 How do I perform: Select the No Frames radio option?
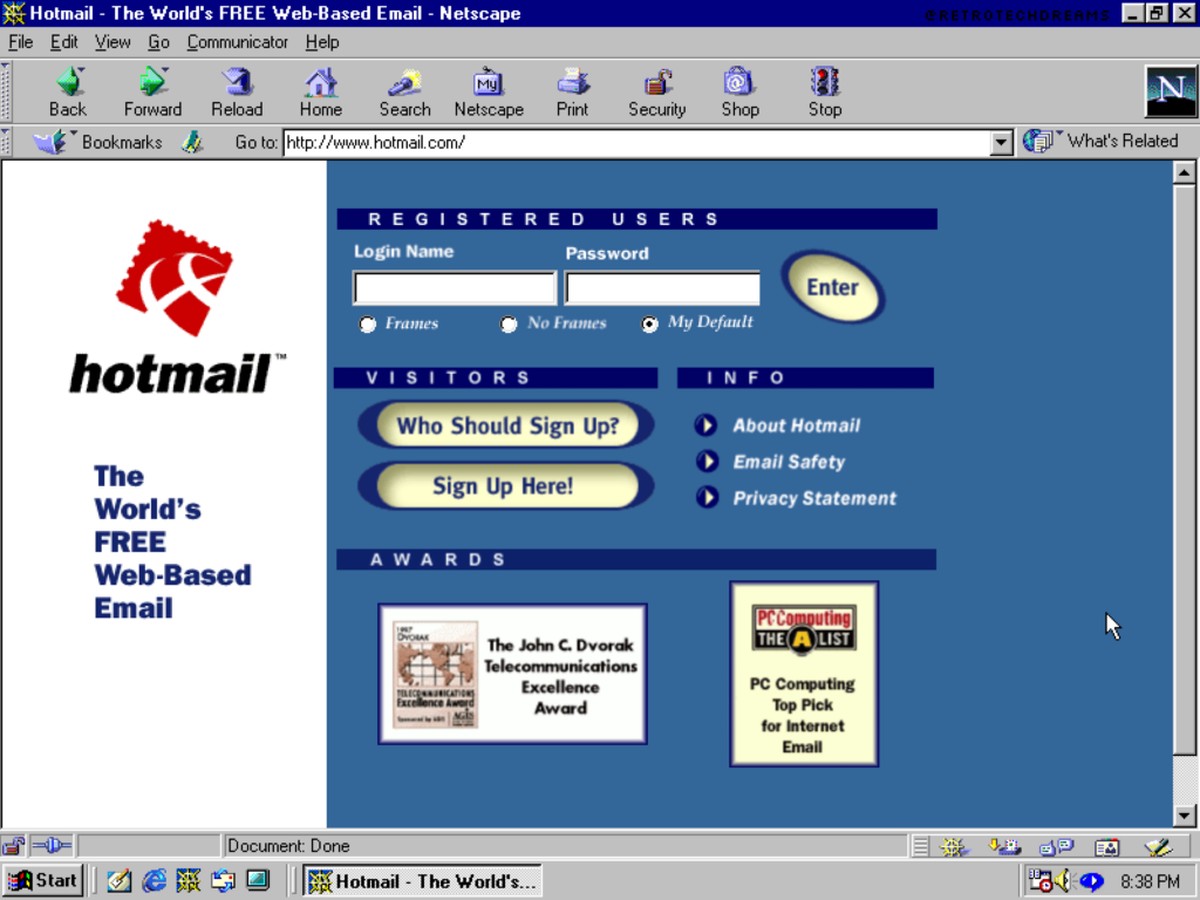[x=509, y=324]
